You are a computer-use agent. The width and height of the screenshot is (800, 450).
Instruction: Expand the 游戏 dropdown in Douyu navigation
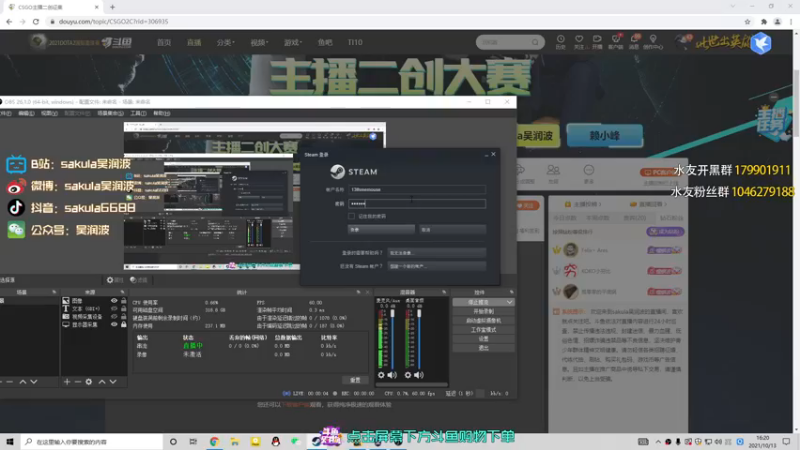coord(293,42)
